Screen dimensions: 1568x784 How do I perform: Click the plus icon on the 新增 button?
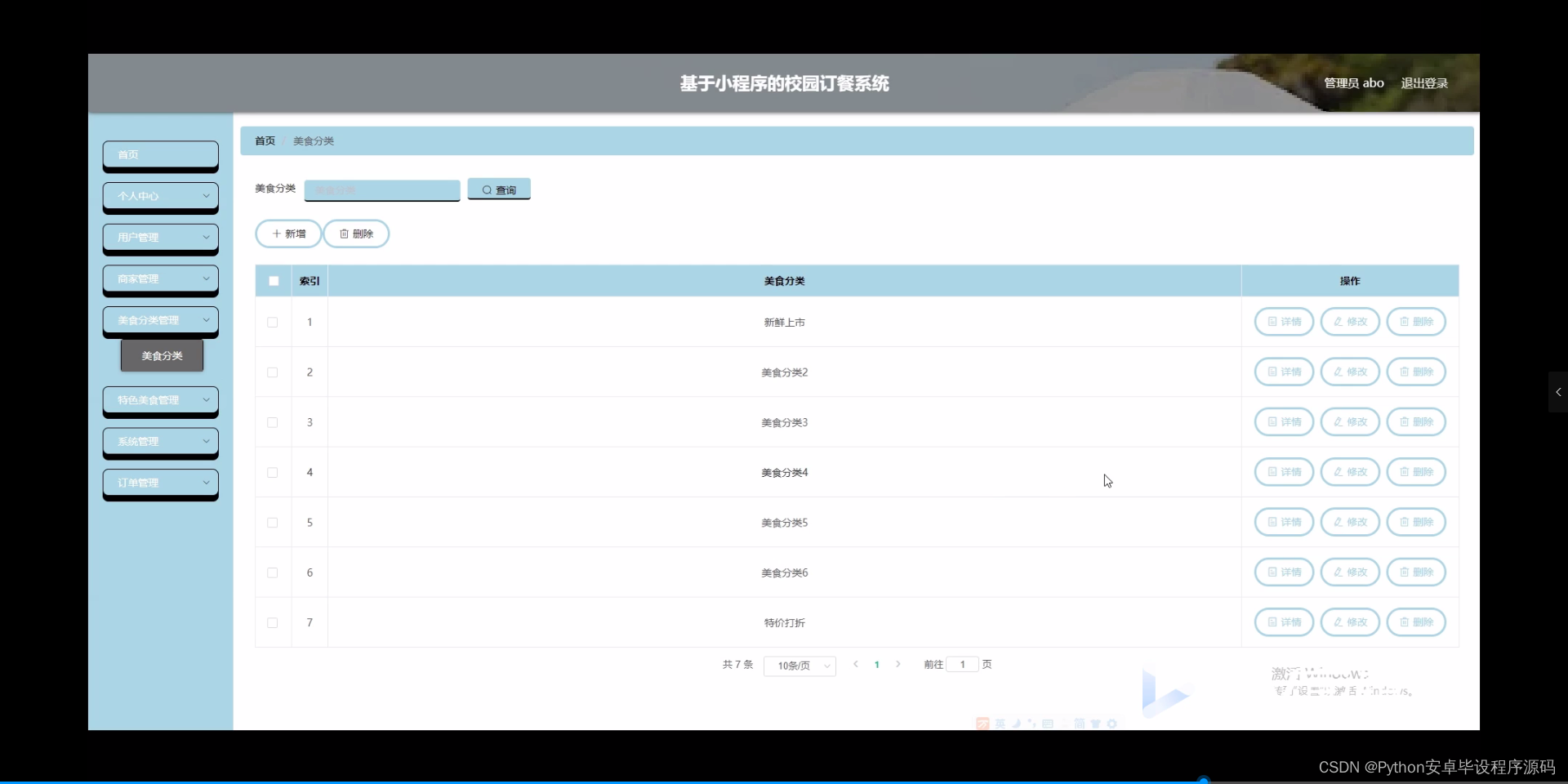pos(275,234)
